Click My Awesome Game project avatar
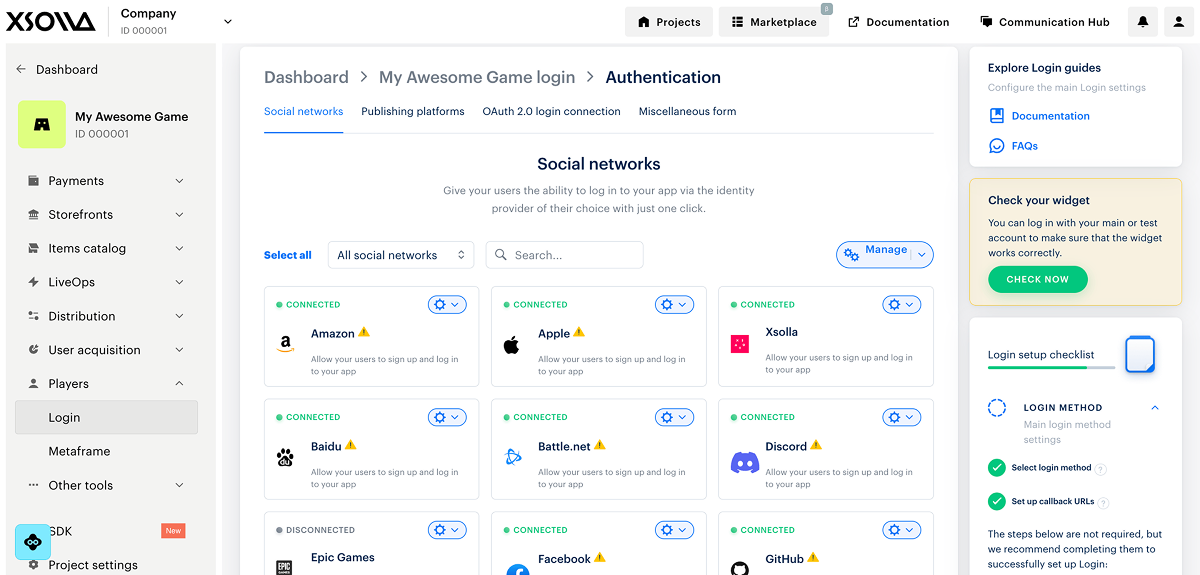Screen dimensions: 1200x575 (x=42, y=125)
